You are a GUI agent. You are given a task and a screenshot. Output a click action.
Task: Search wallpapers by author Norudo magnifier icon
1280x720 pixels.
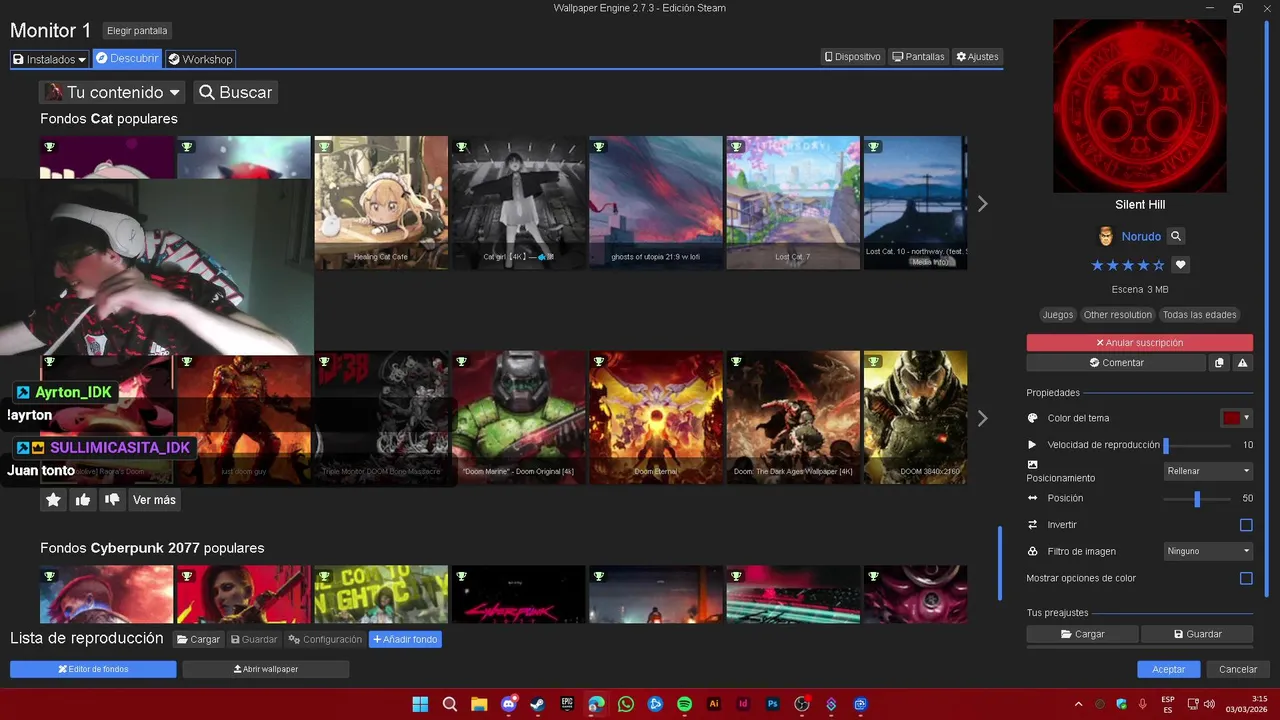click(1176, 236)
